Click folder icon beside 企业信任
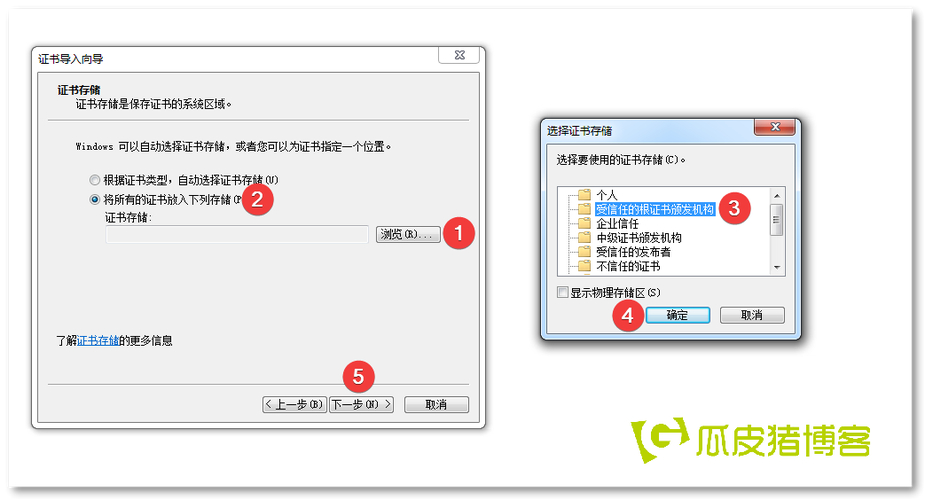The height and width of the screenshot is (500, 925). click(x=584, y=223)
